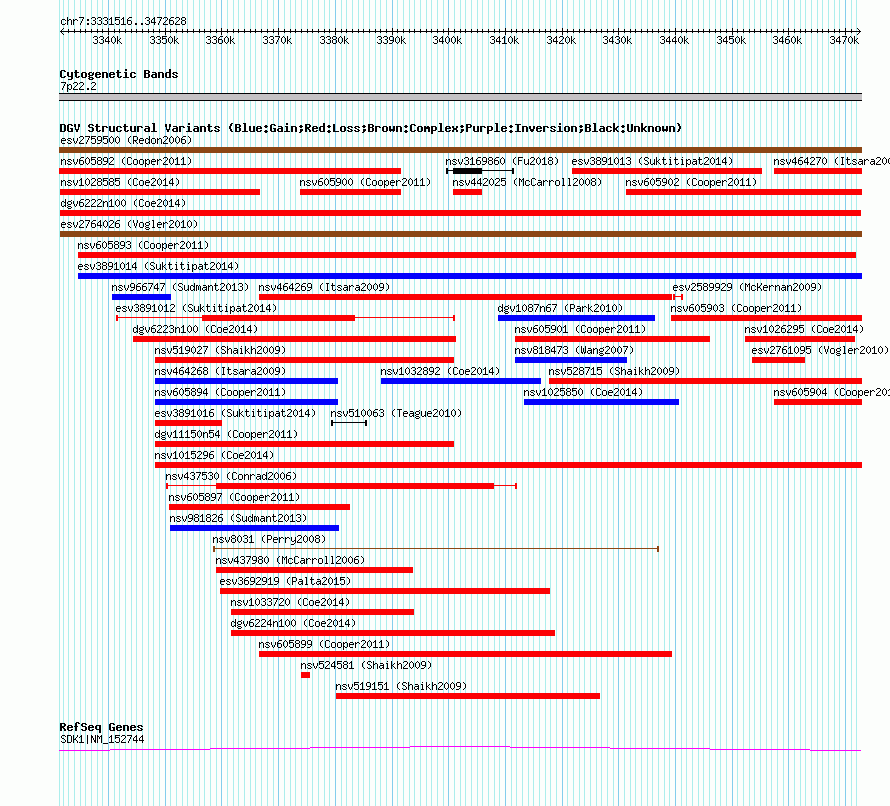Select nsv519151 (Shaikh2009) label
The width and height of the screenshot is (890, 806).
pos(401,686)
